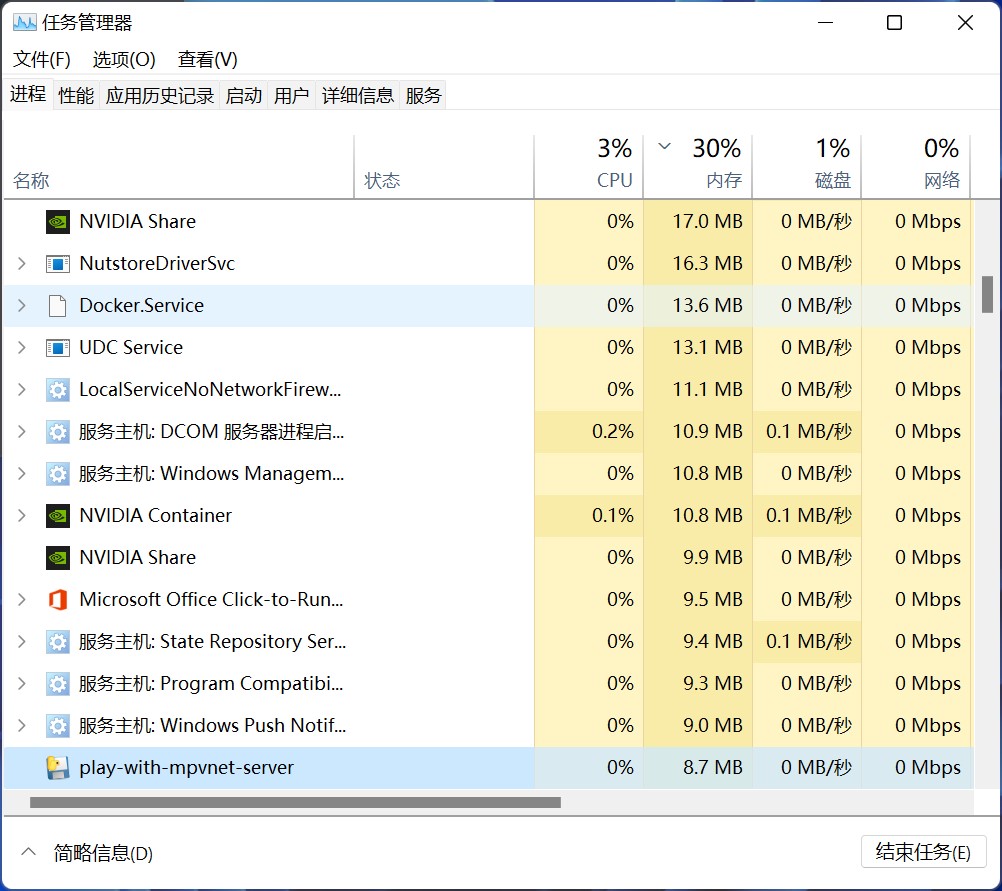Click the collapse chevron beside 简略信息(D)
The image size is (1002, 891).
click(28, 852)
